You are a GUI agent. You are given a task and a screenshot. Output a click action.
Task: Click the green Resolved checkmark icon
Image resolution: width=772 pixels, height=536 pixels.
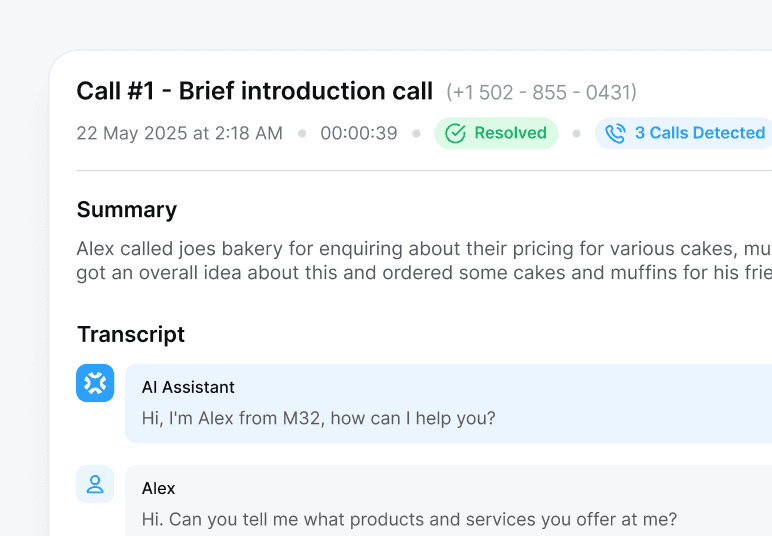tap(456, 133)
